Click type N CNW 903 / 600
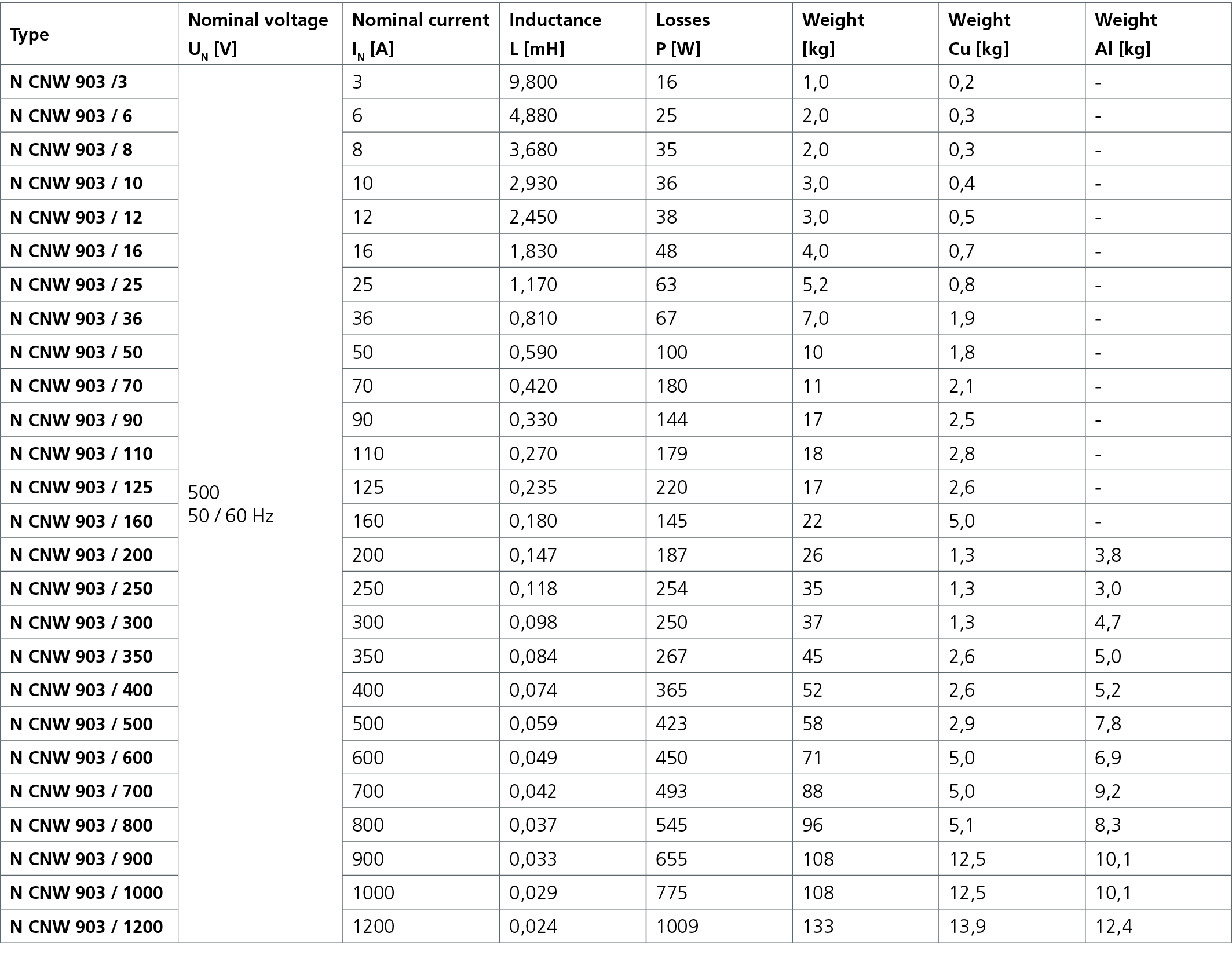1232x955 pixels. 81,758
